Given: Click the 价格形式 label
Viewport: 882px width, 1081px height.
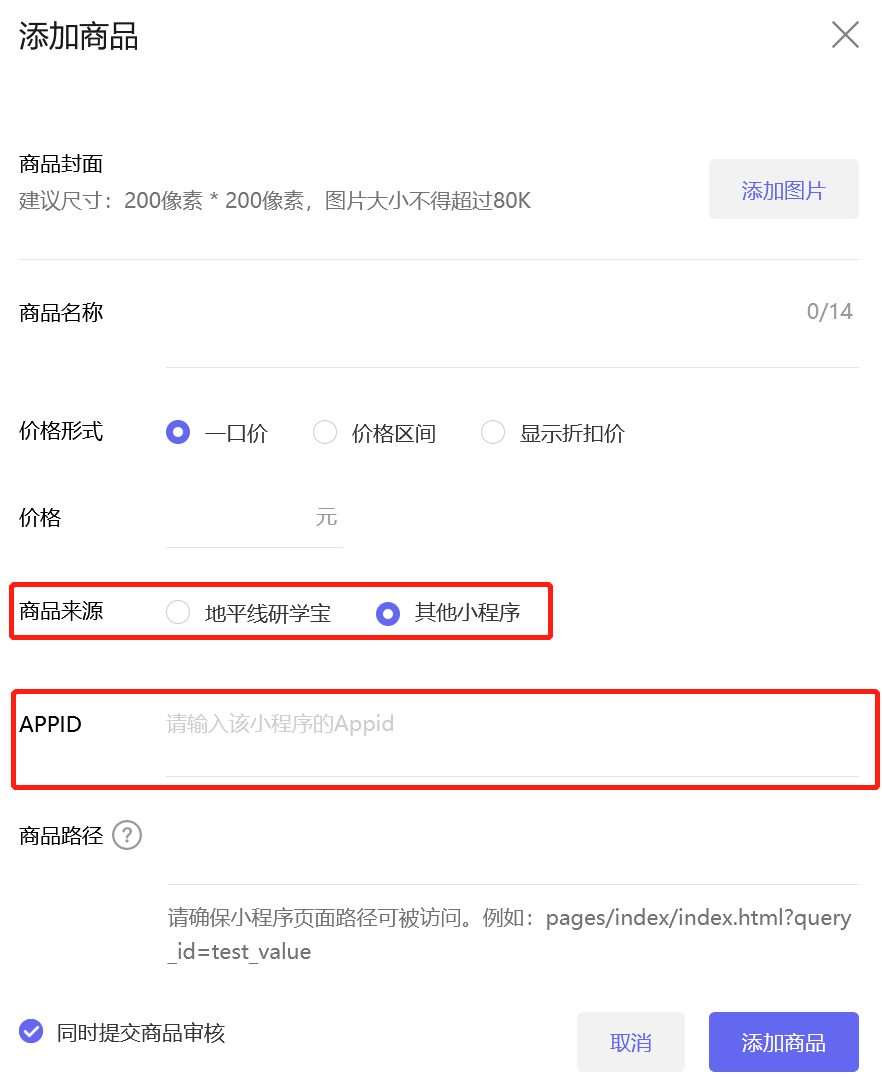Looking at the screenshot, I should (x=61, y=431).
